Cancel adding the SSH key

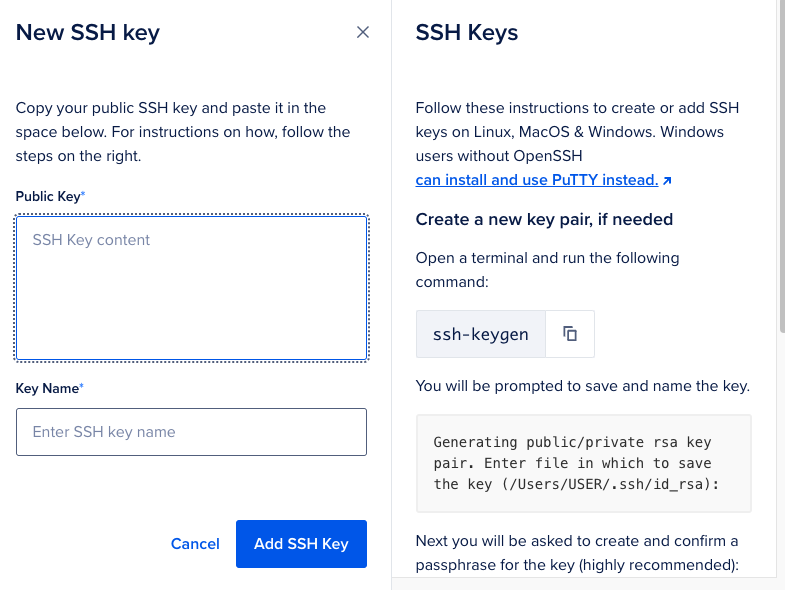point(195,544)
